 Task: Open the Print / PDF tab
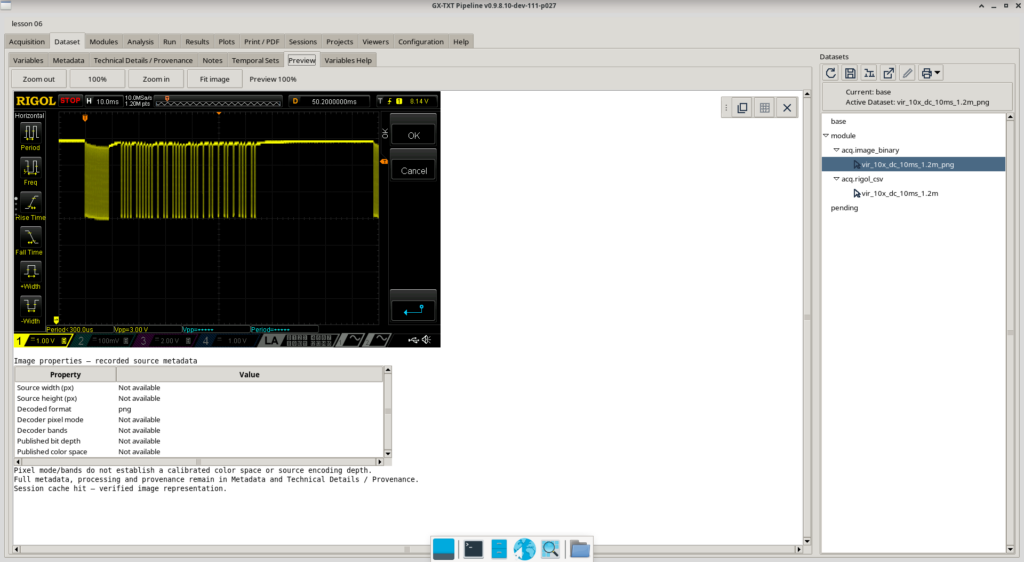(262, 42)
